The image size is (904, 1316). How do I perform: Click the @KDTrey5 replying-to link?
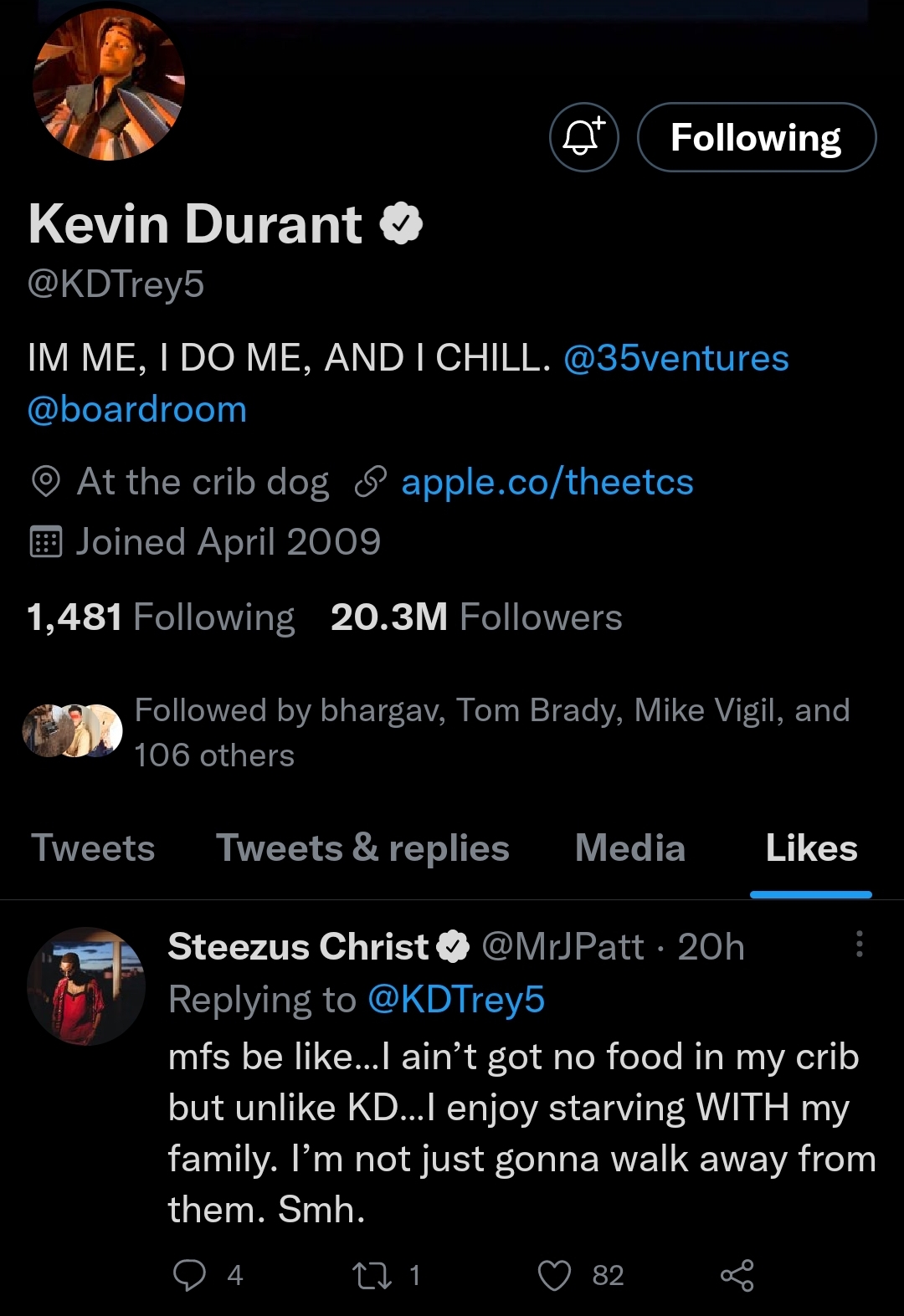coord(456,999)
